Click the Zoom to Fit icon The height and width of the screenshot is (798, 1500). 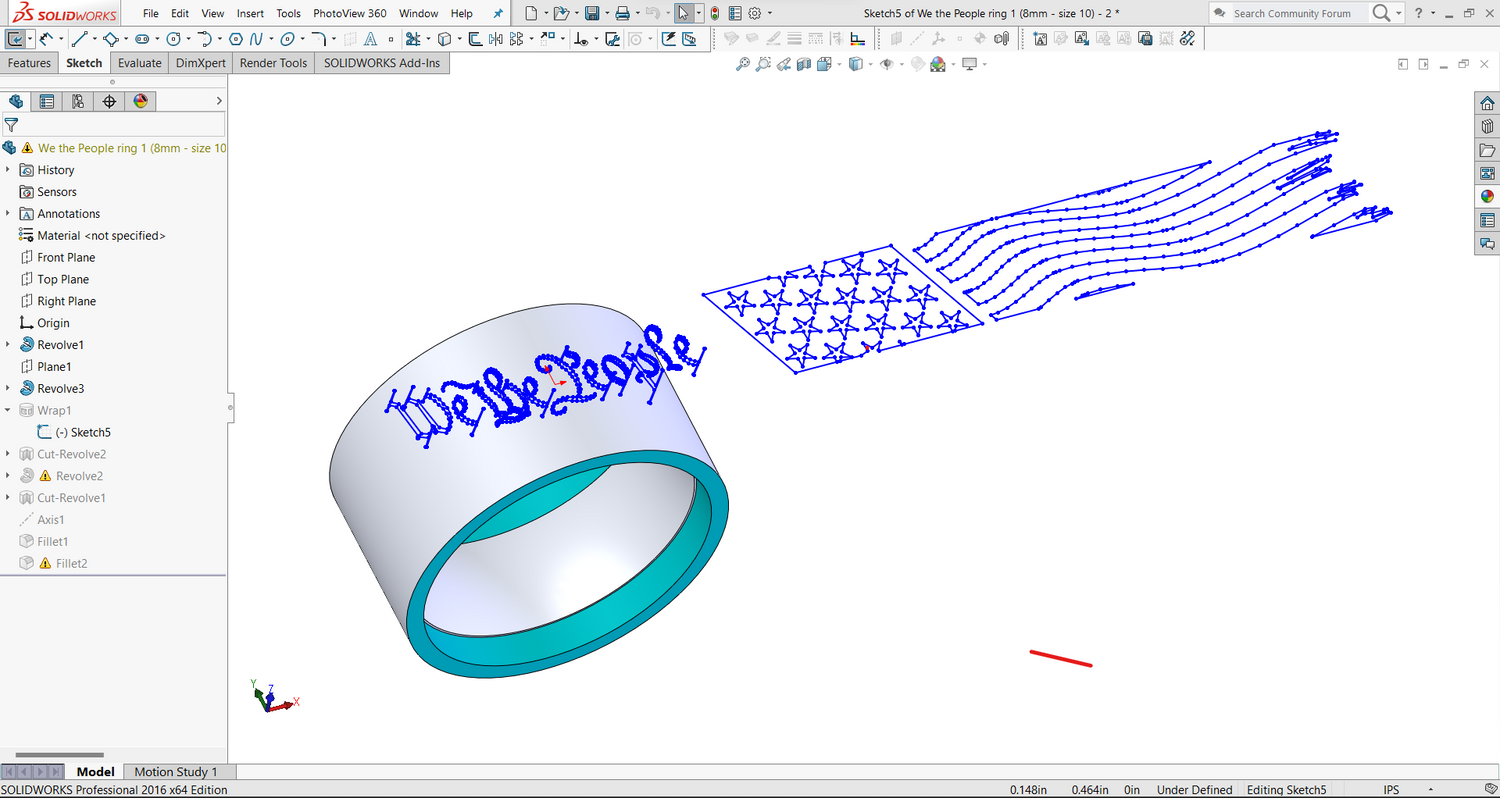[x=742, y=64]
